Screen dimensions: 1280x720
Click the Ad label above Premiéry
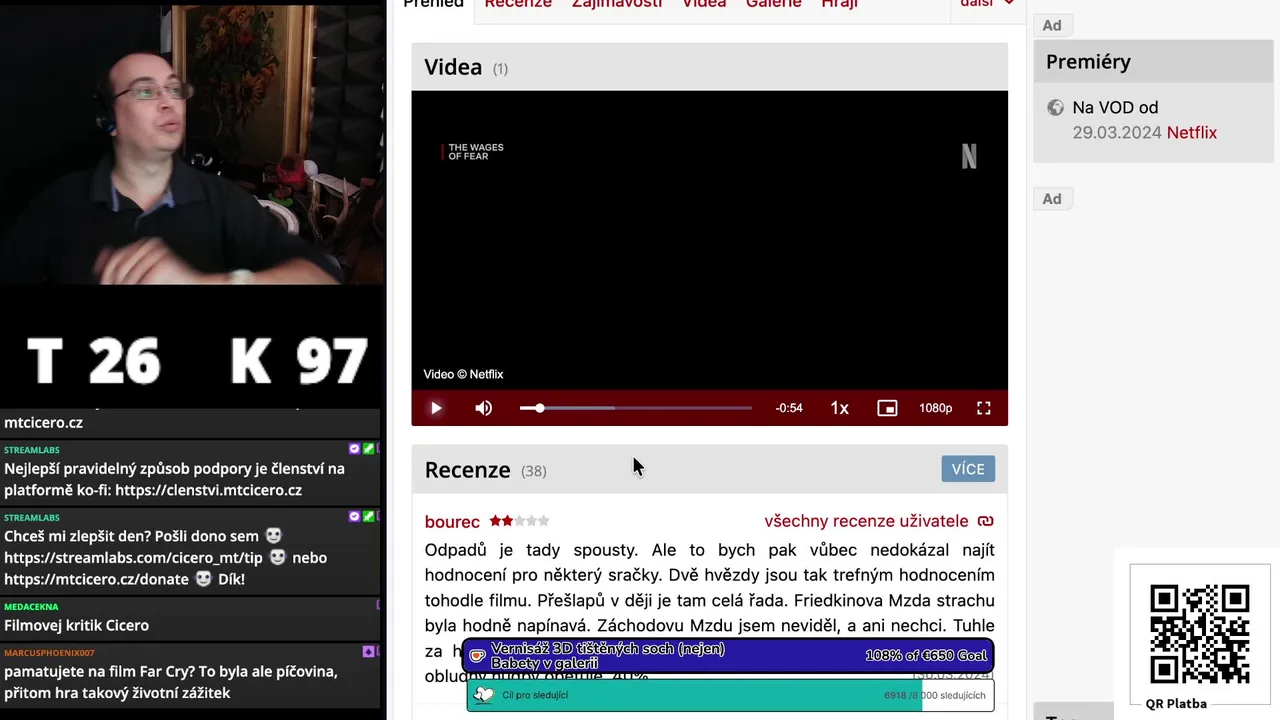[1052, 25]
